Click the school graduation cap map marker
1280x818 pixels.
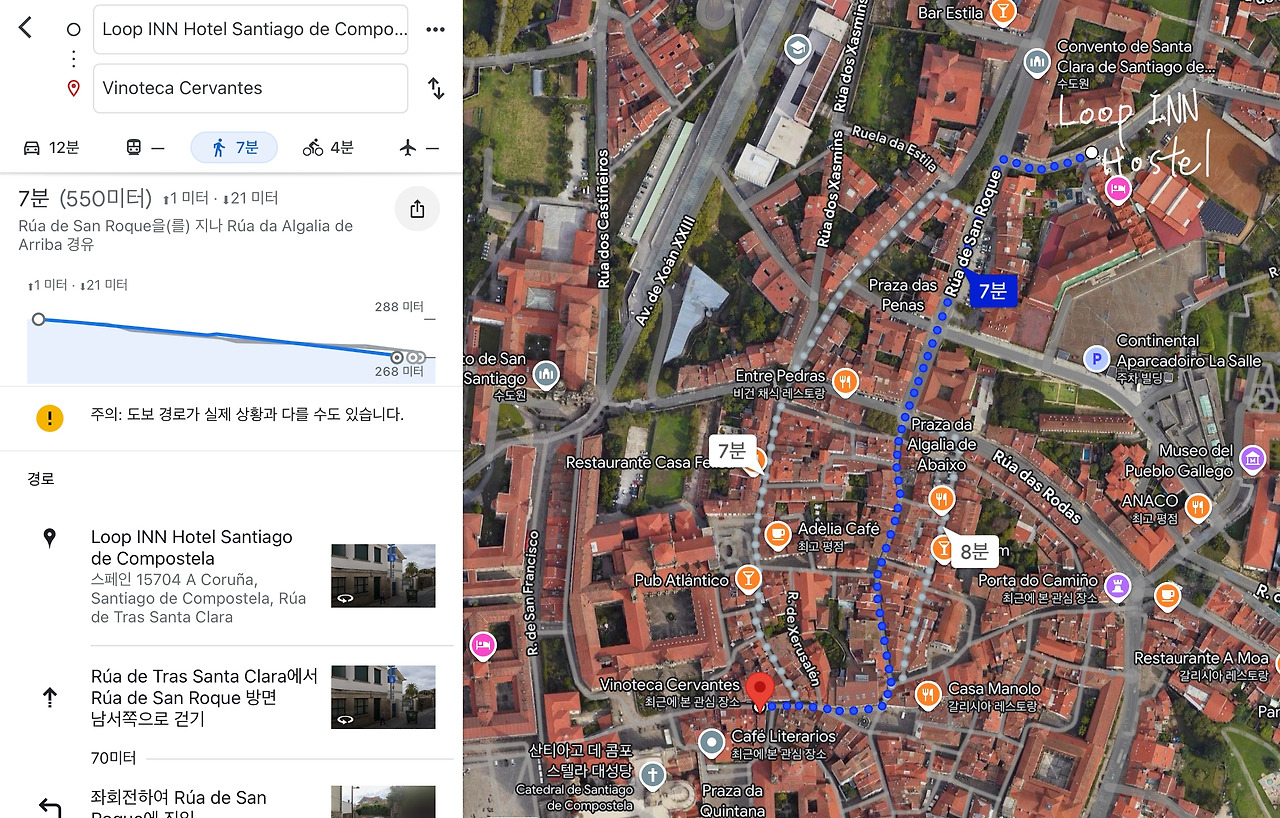point(798,48)
